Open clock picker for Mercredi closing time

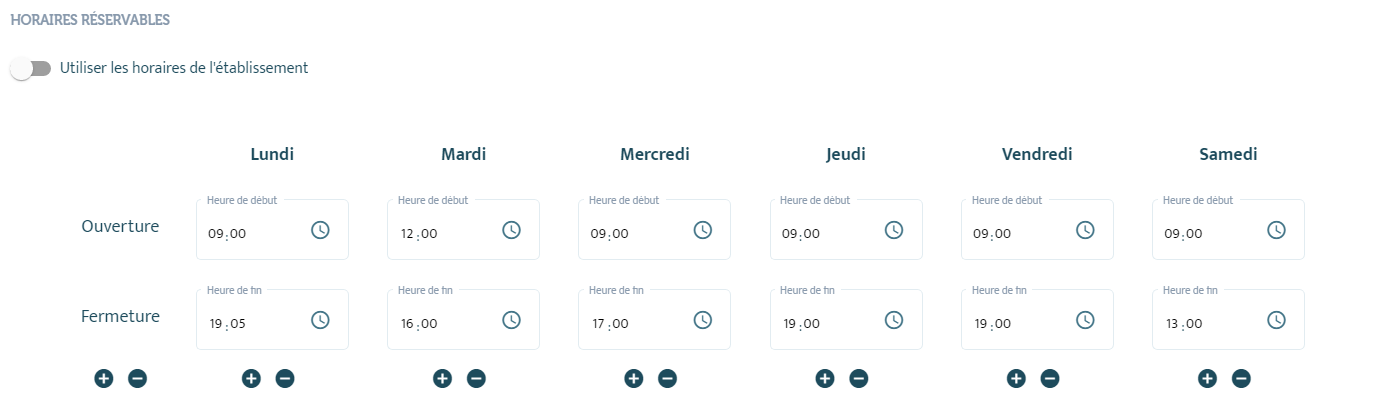(x=703, y=320)
